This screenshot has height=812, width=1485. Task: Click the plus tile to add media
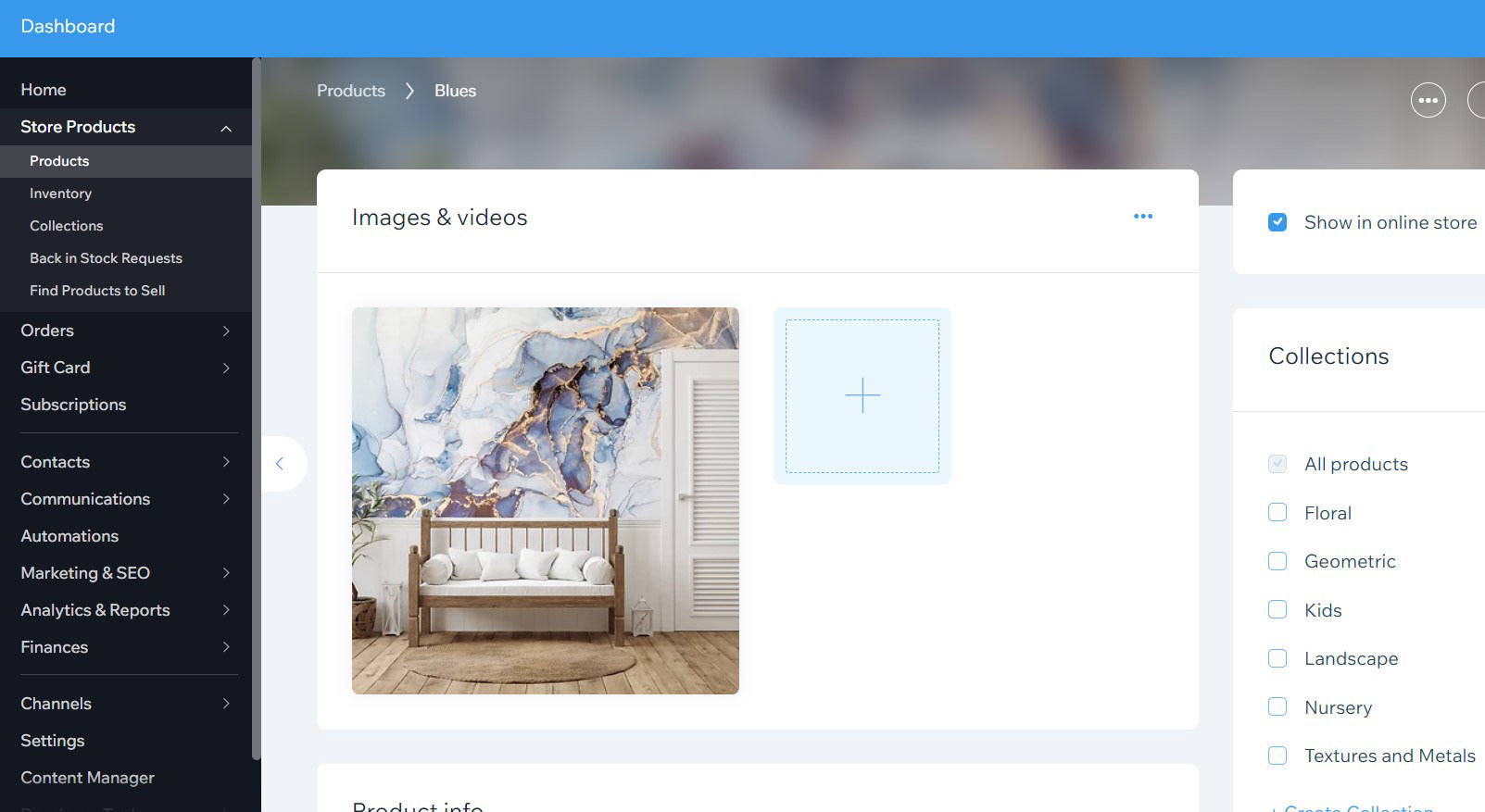pos(862,395)
